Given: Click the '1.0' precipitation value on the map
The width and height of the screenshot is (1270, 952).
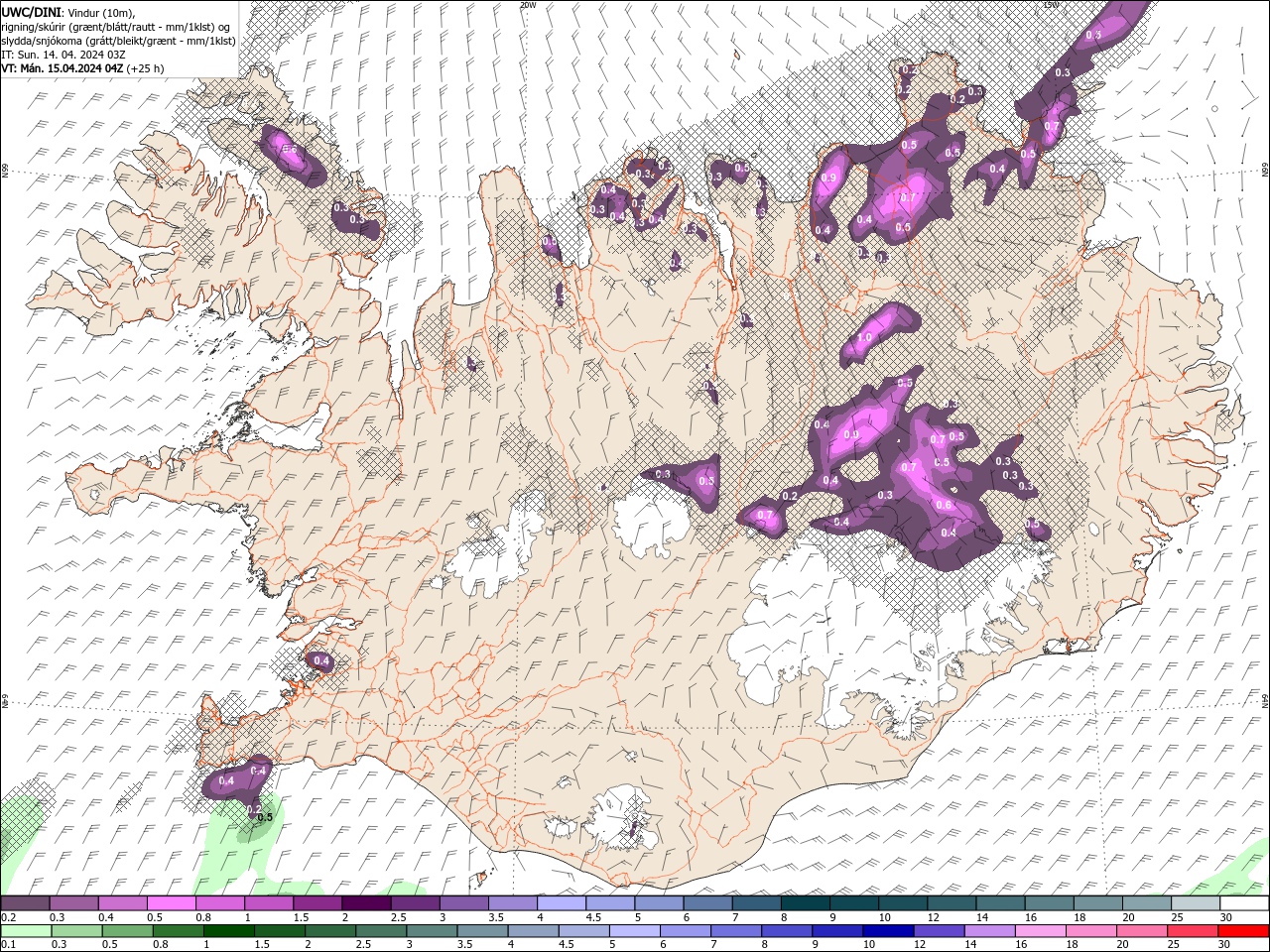Looking at the screenshot, I should (x=864, y=338).
